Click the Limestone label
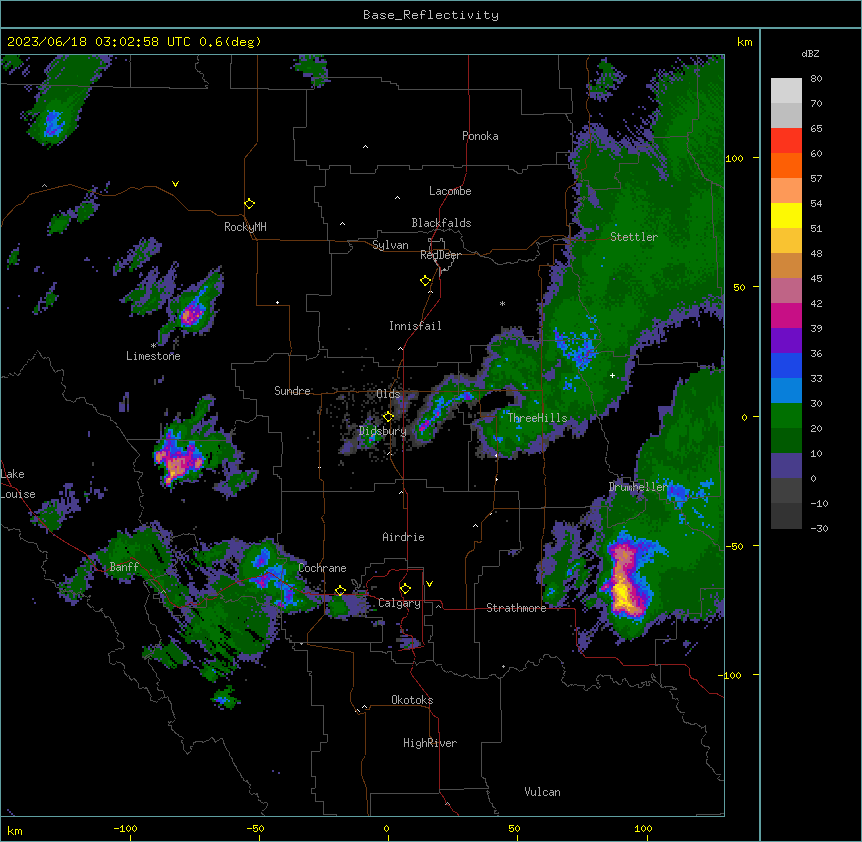862x842 pixels. pos(153,356)
